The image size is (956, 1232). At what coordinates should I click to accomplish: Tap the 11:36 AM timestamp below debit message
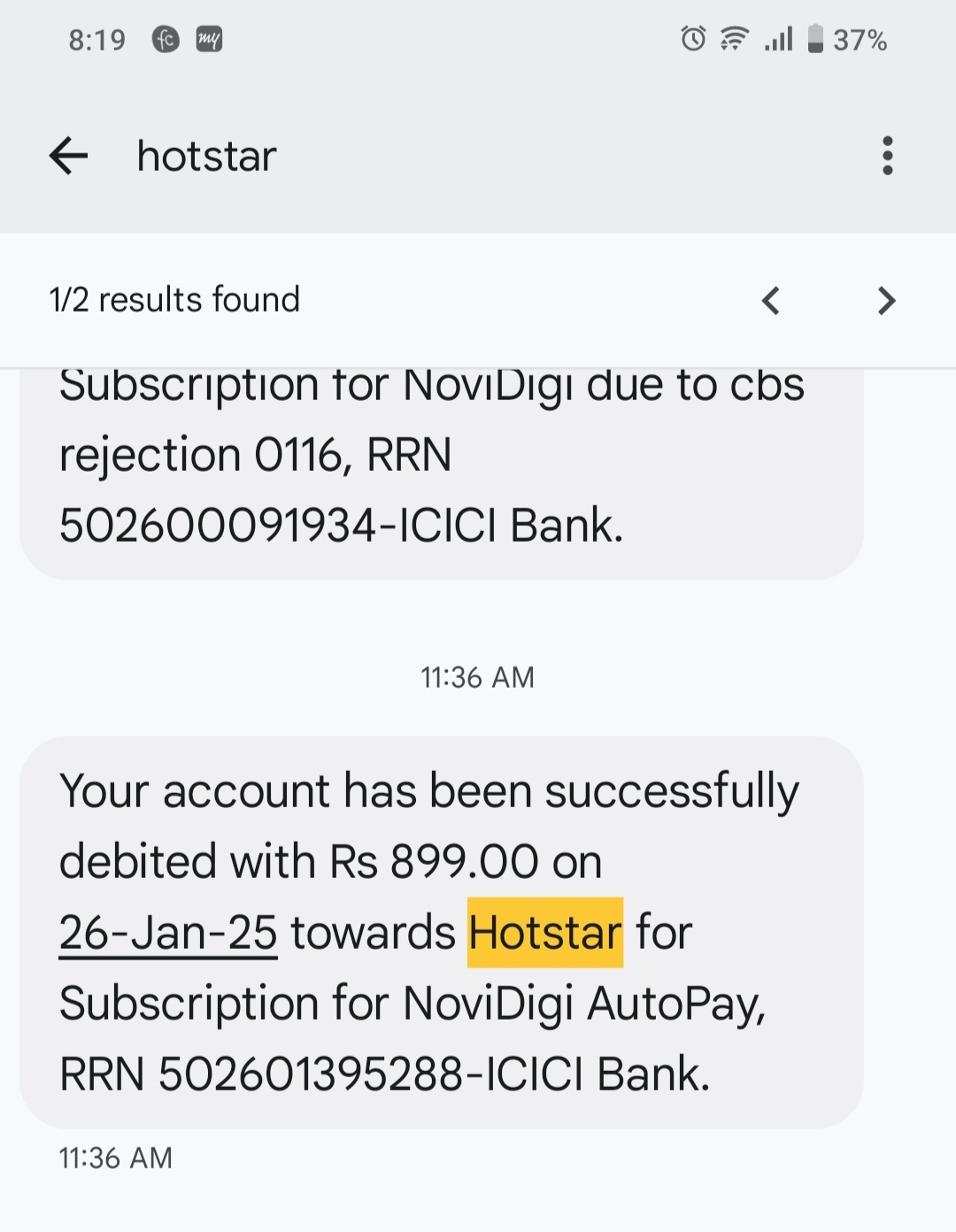(x=116, y=1158)
